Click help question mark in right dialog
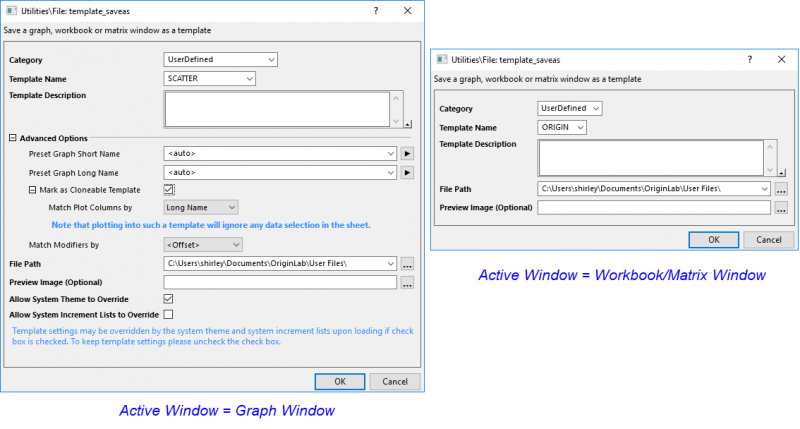Screen dimensions: 800x429 (749, 60)
